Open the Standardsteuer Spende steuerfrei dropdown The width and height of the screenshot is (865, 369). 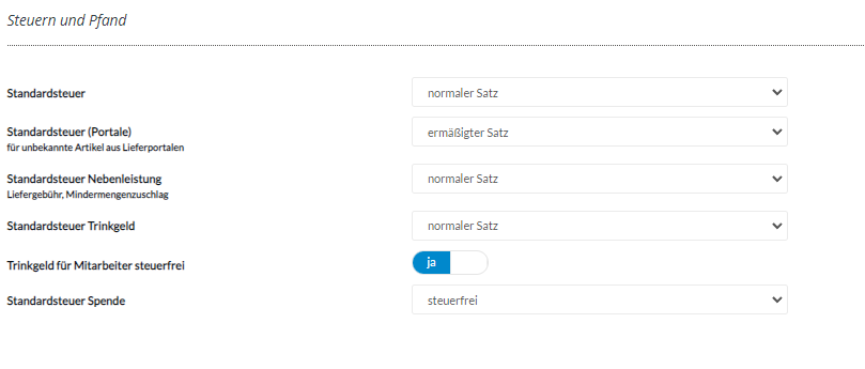pyautogui.click(x=600, y=300)
